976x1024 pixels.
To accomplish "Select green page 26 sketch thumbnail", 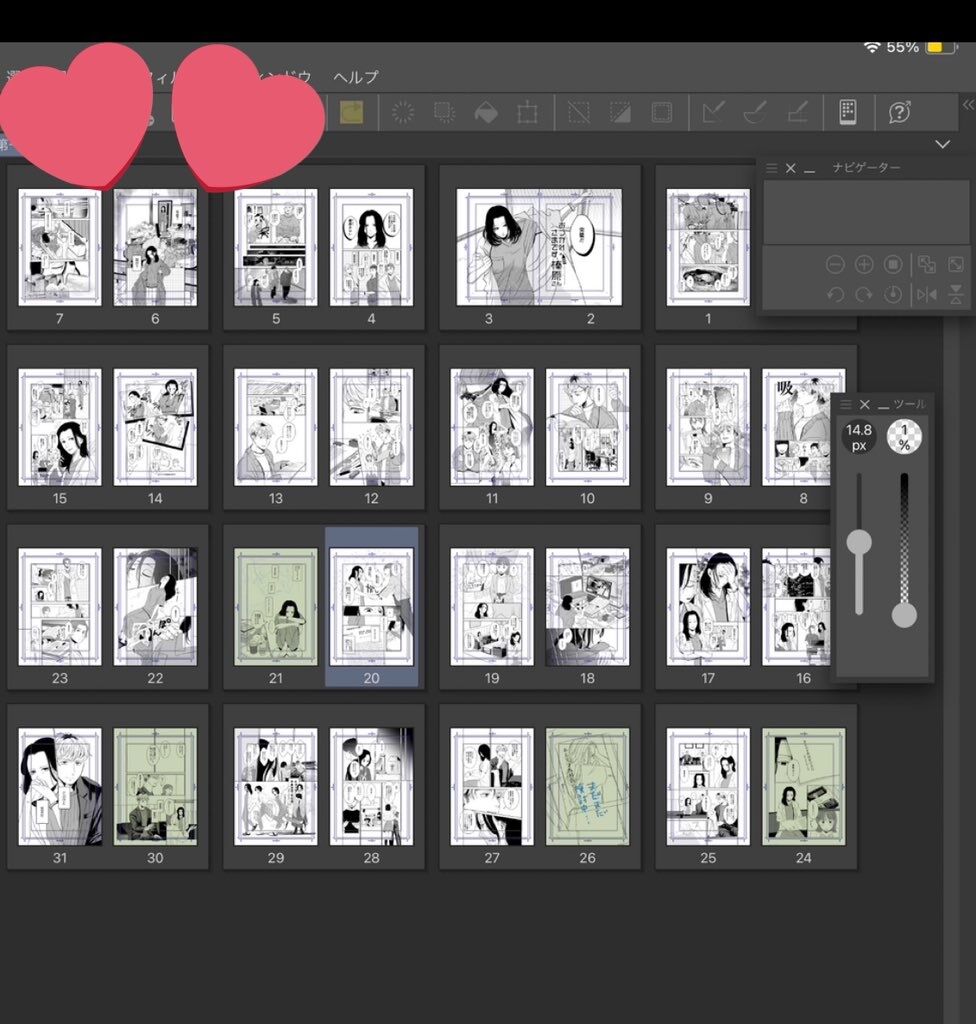I will [x=587, y=786].
